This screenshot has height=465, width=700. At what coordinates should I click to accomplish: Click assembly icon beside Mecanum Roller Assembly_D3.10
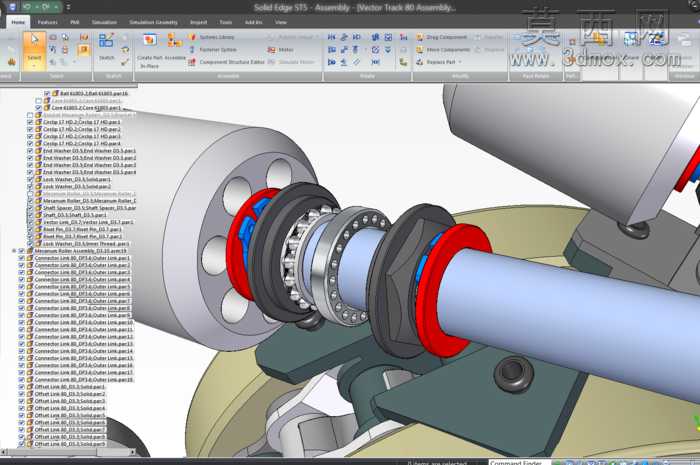click(30, 251)
